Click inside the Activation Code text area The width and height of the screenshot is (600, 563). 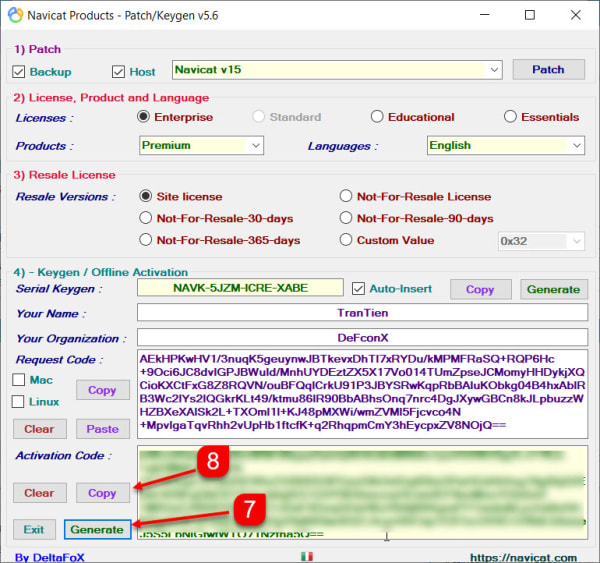(x=362, y=492)
